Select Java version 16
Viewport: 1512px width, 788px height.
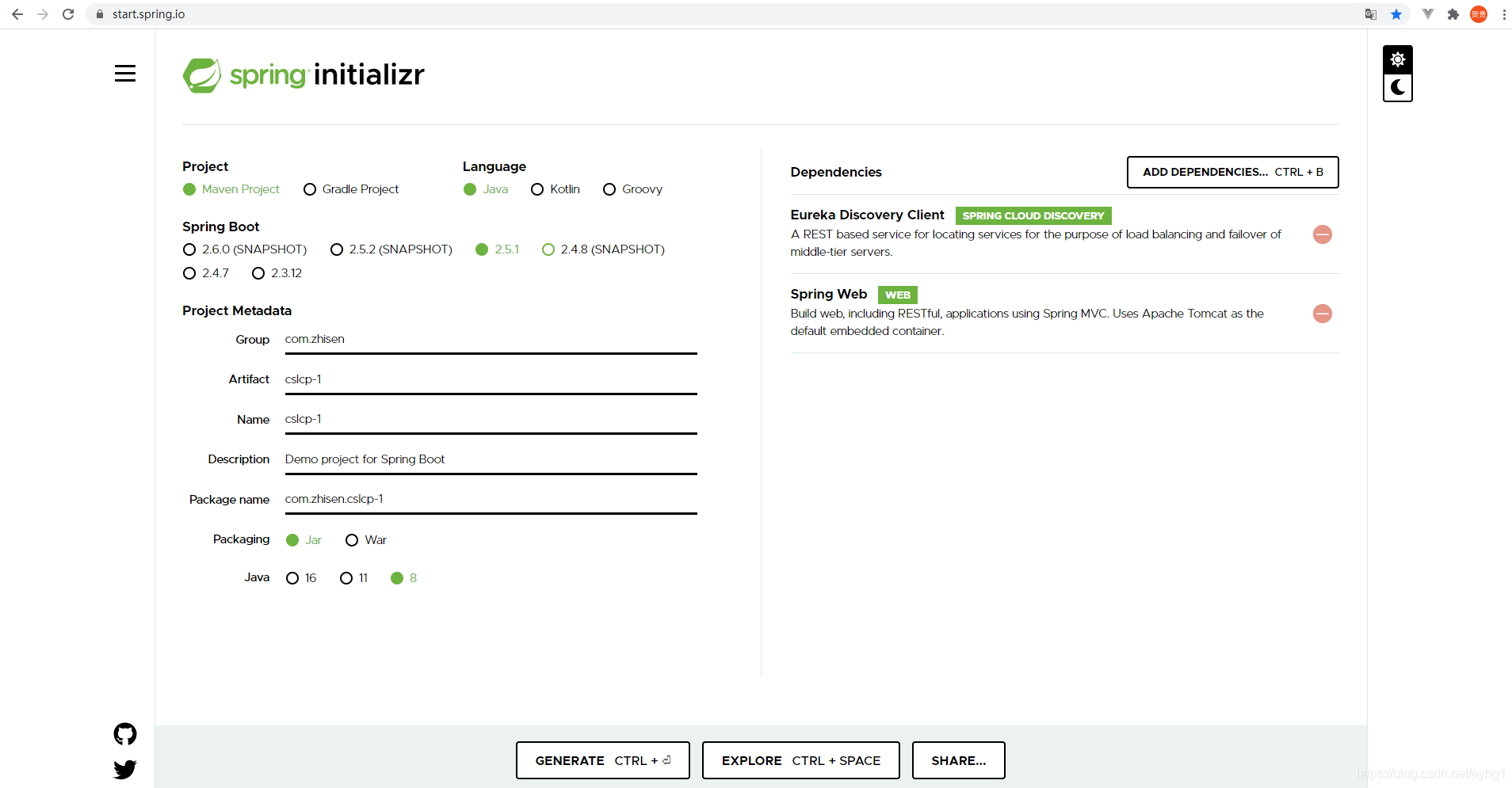pos(301,578)
